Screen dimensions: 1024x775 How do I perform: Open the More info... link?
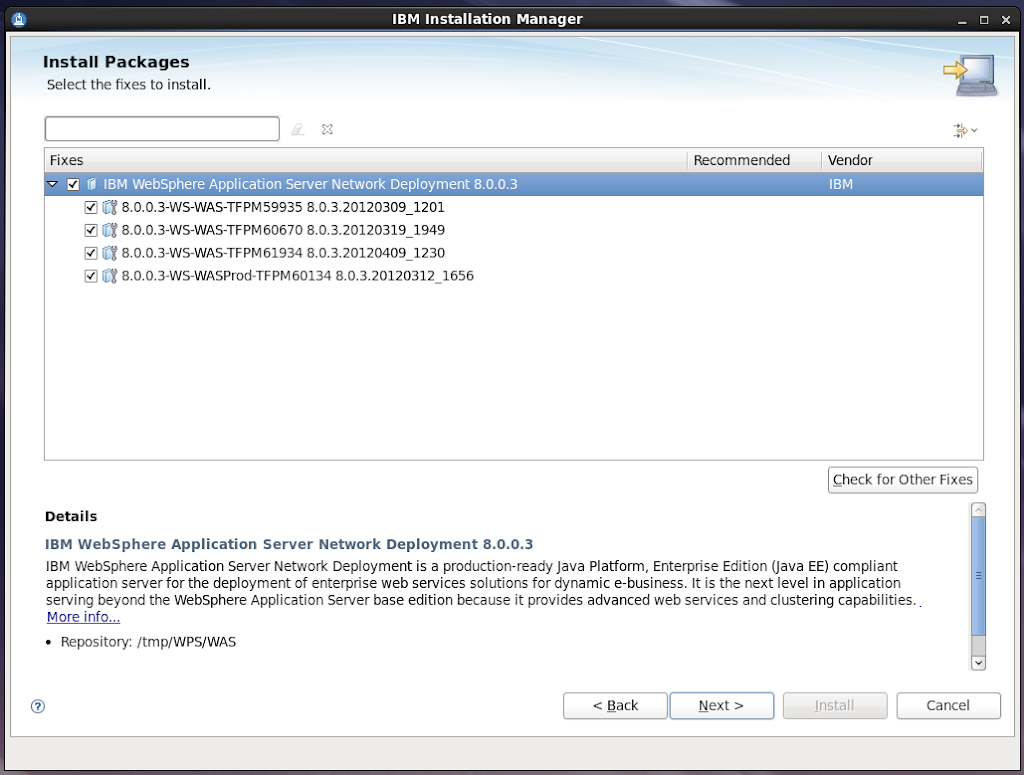83,617
